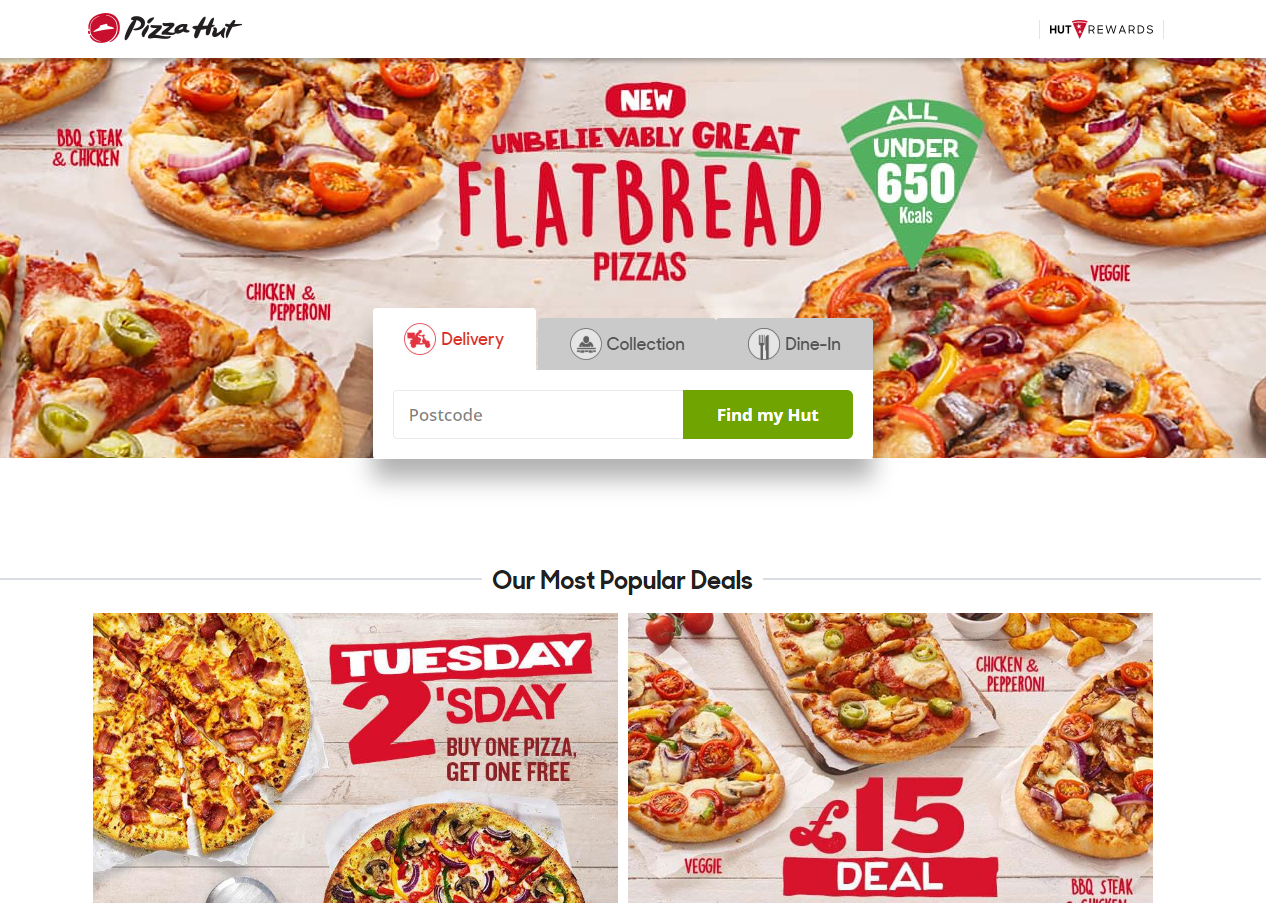This screenshot has height=903, width=1266.
Task: Switch to the Dine-In tab
Action: pos(795,344)
